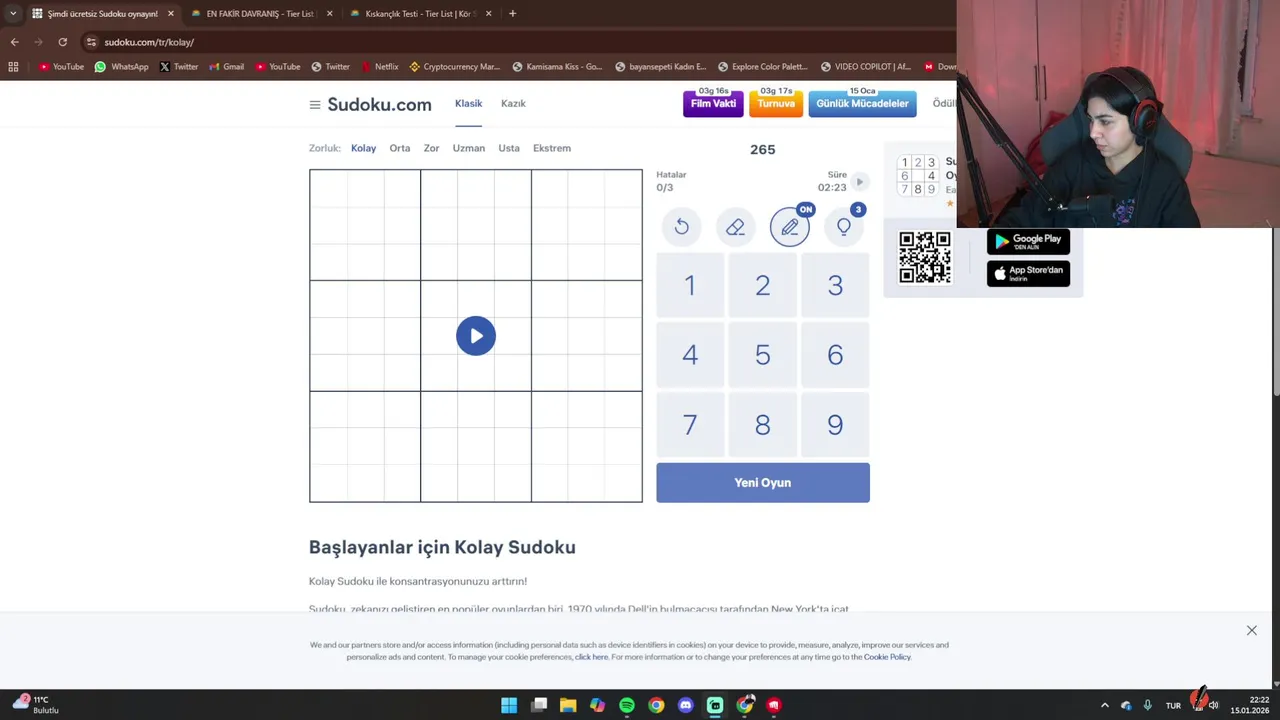Open a new browser tab

pyautogui.click(x=512, y=14)
